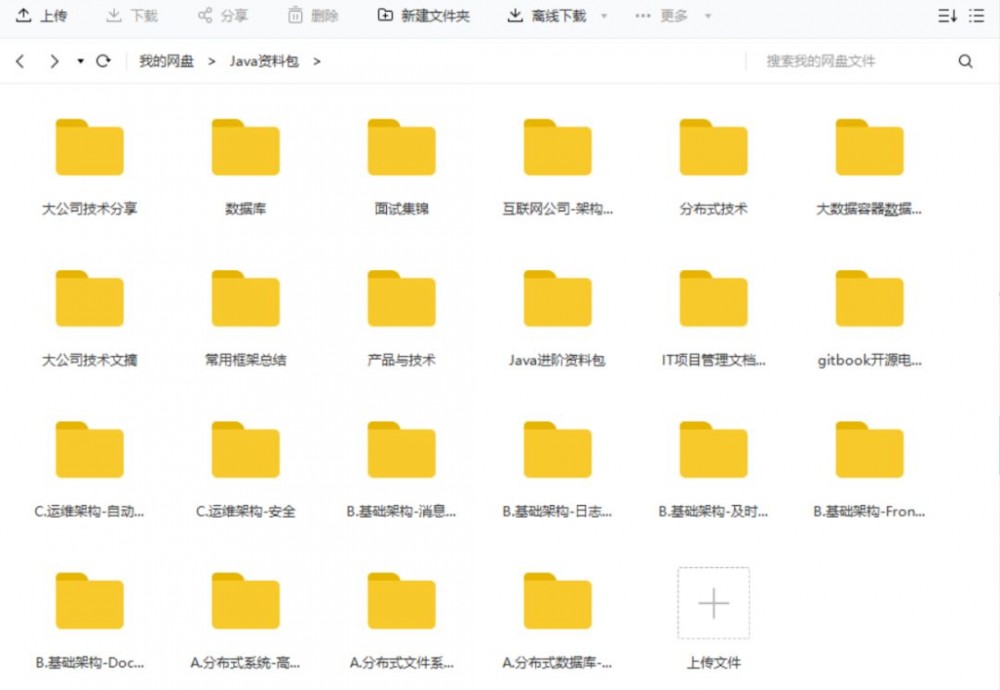Click the search files input field

point(850,61)
